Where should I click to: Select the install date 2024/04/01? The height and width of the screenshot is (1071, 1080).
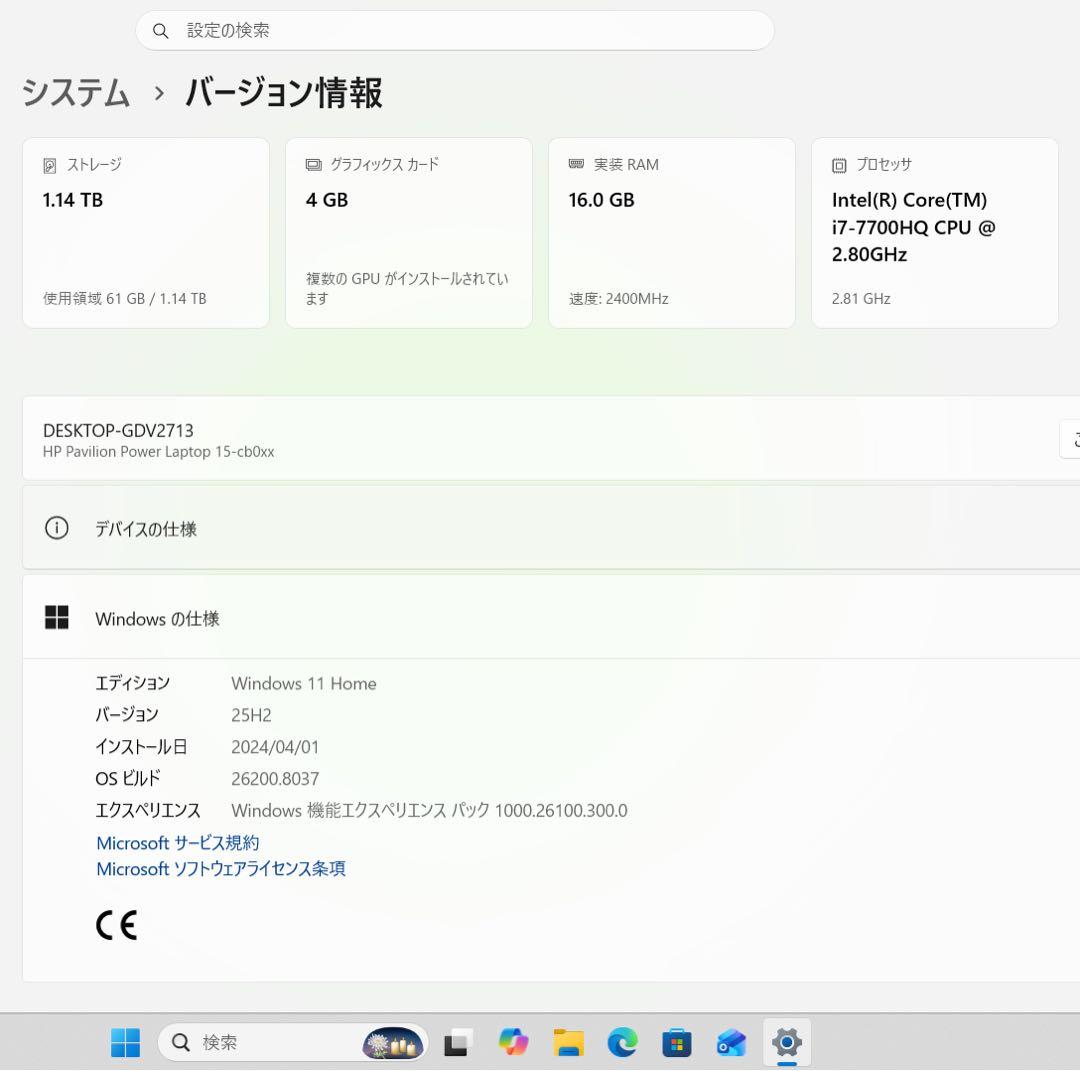click(x=275, y=747)
